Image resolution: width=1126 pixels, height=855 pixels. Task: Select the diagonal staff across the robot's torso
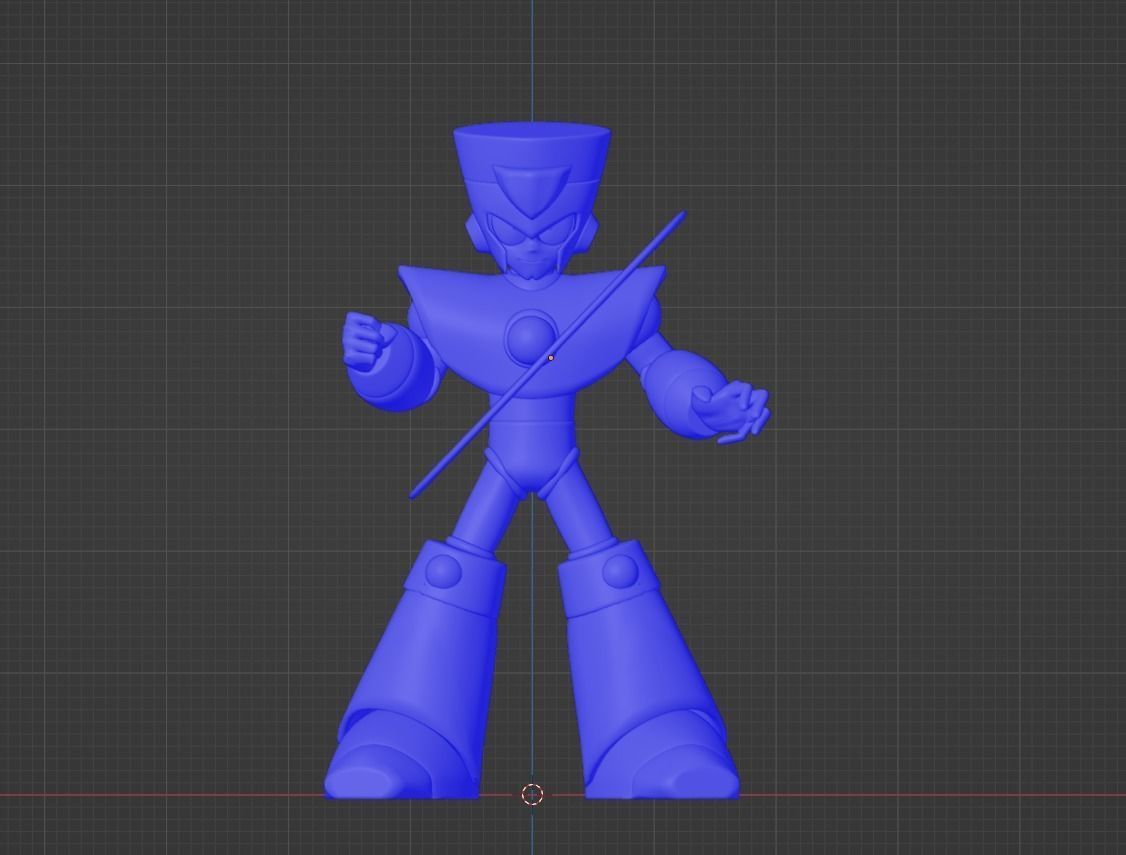click(548, 355)
